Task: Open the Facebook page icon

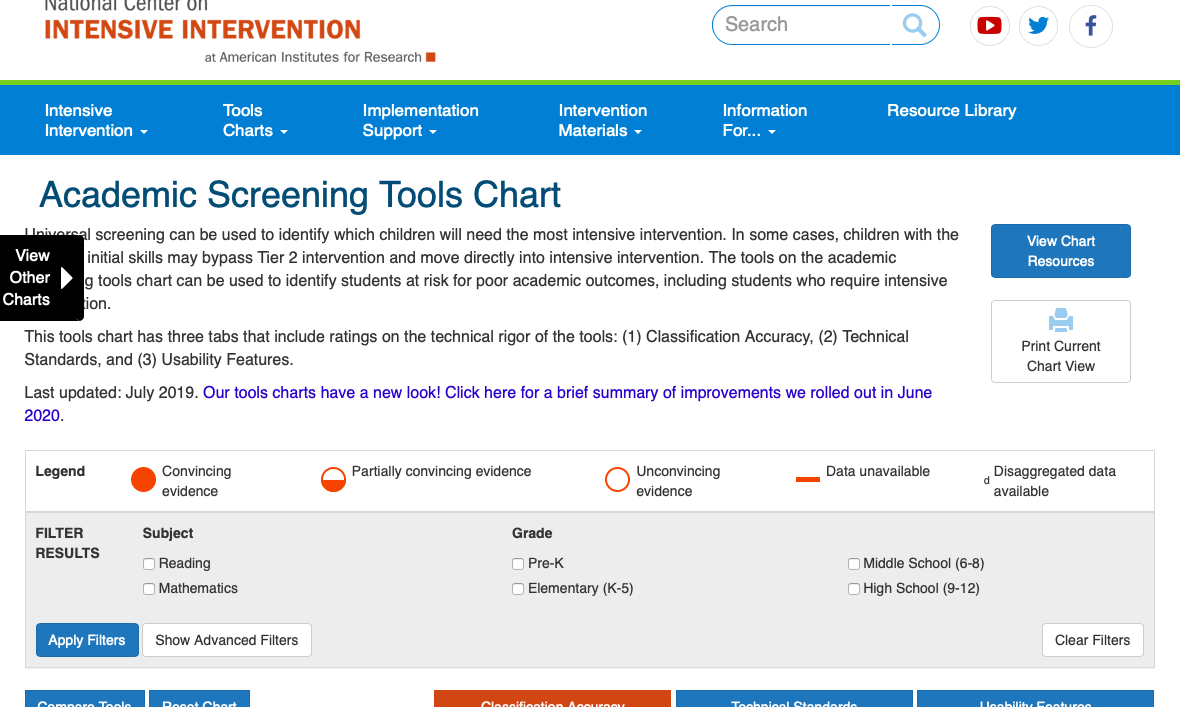Action: point(1090,26)
